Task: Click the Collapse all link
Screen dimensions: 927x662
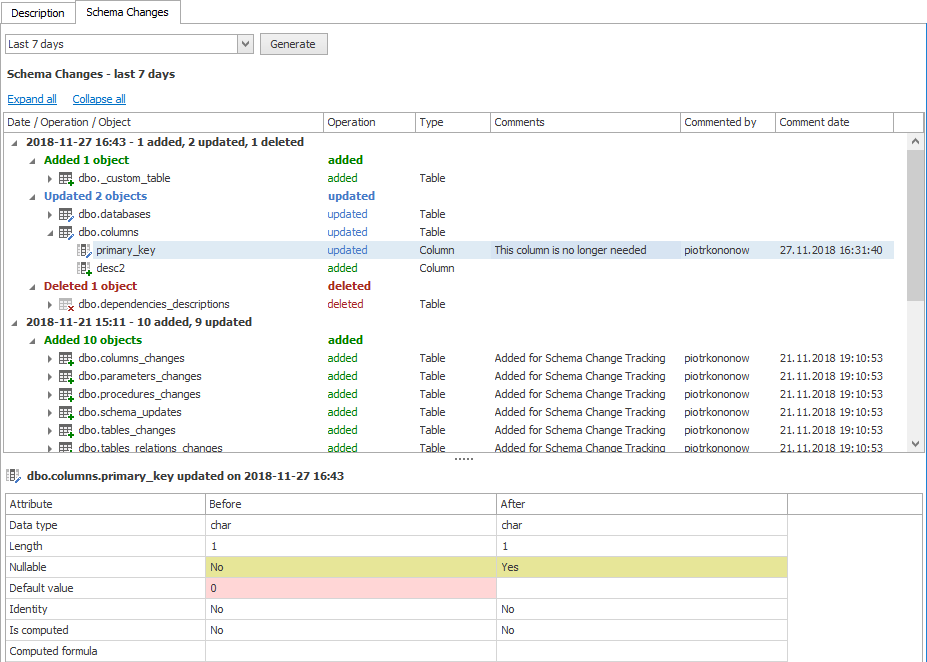Action: [x=99, y=99]
